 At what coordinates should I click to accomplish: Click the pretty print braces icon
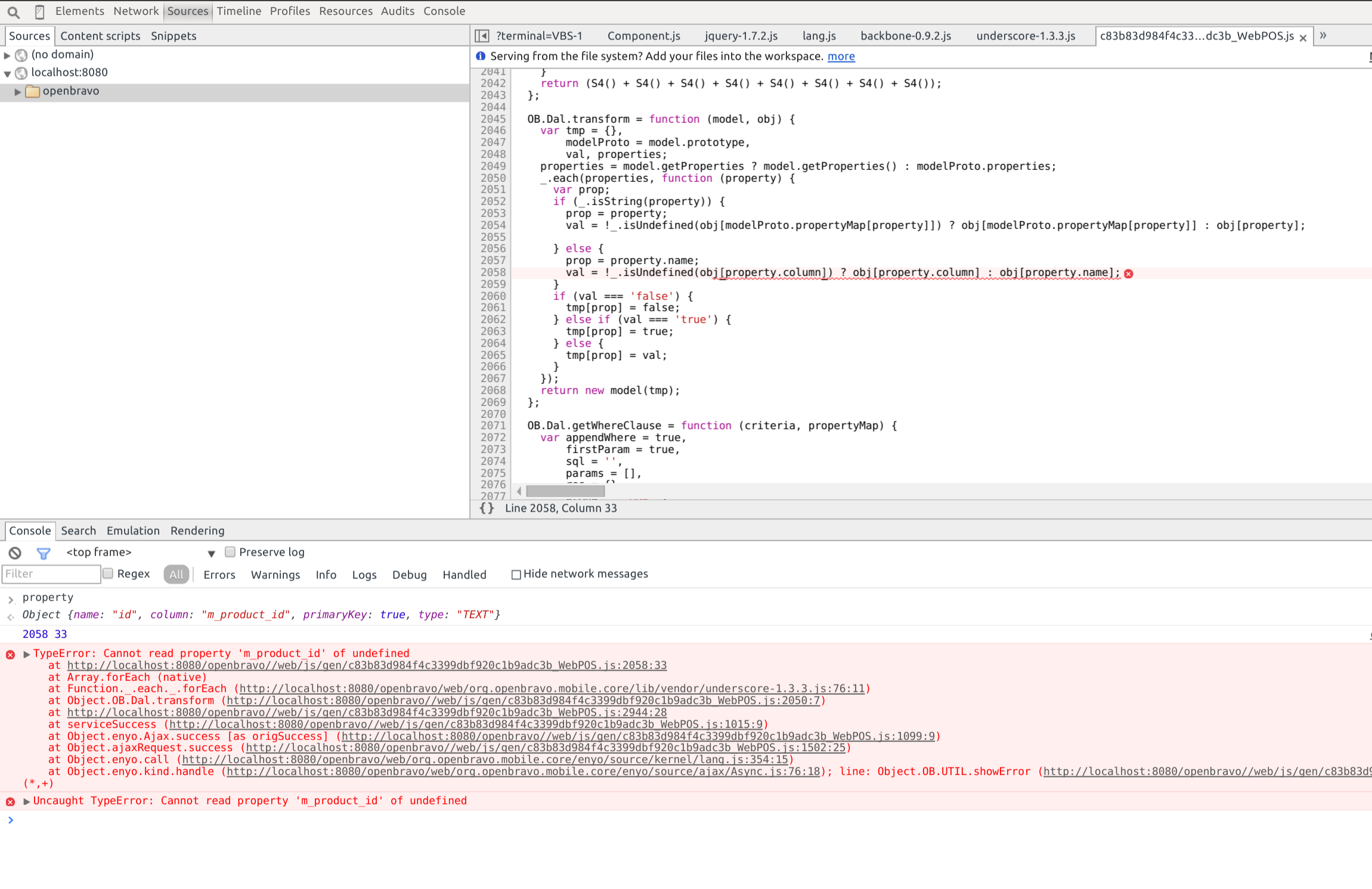click(x=487, y=508)
